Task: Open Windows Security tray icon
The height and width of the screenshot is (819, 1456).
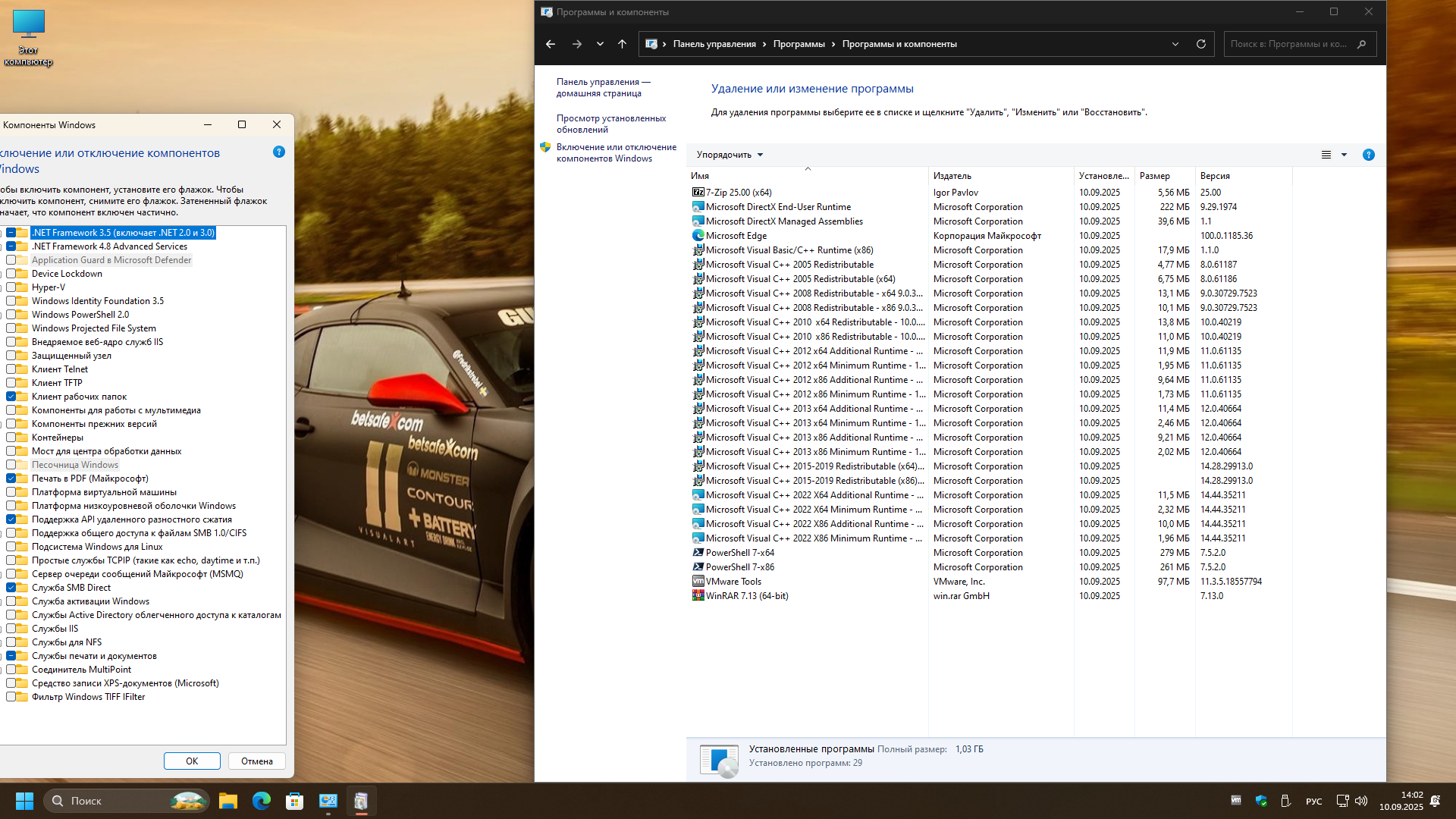Action: pos(1261,801)
